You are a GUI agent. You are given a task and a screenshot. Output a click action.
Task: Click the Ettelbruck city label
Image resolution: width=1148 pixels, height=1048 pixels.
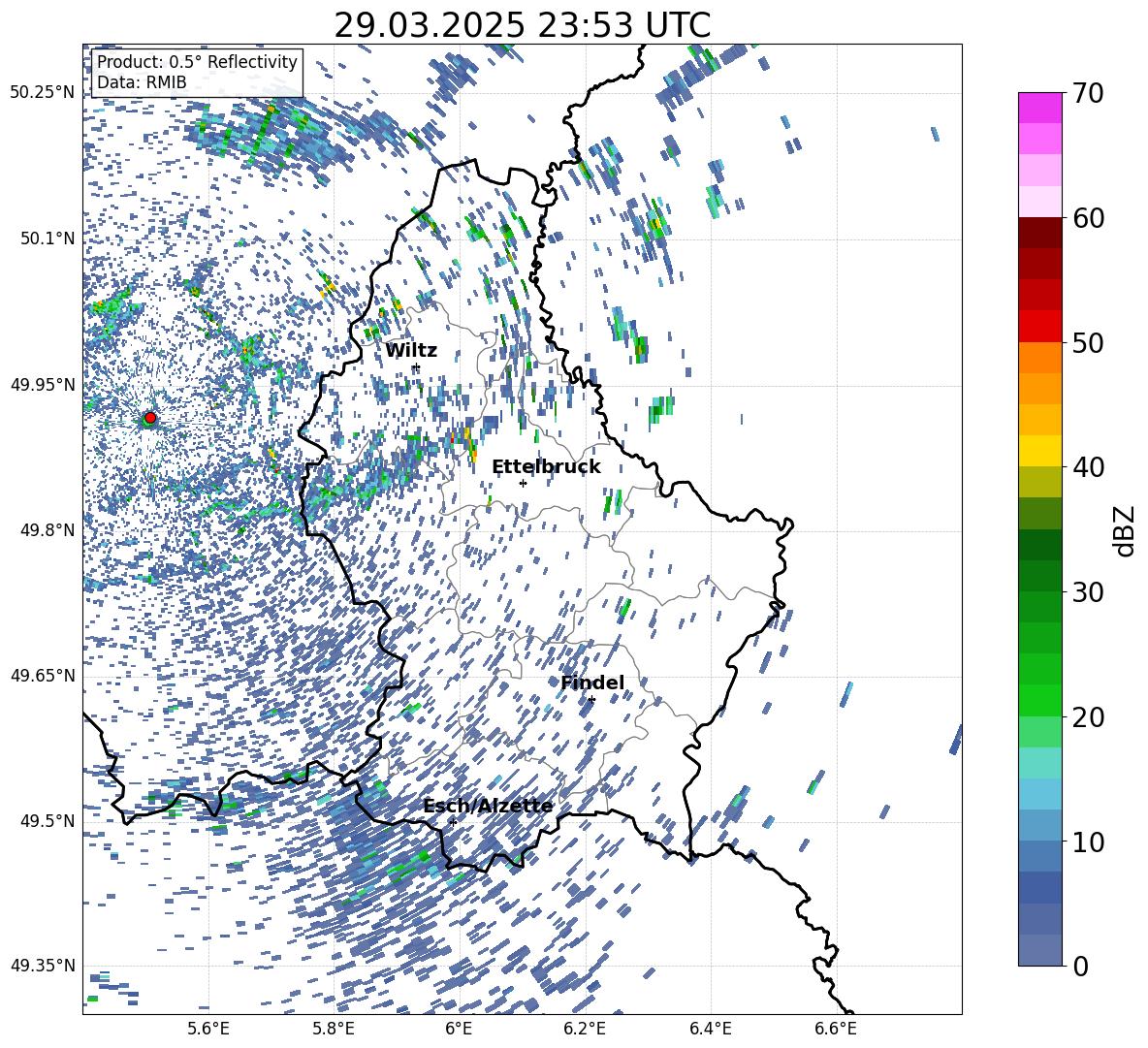(x=546, y=467)
